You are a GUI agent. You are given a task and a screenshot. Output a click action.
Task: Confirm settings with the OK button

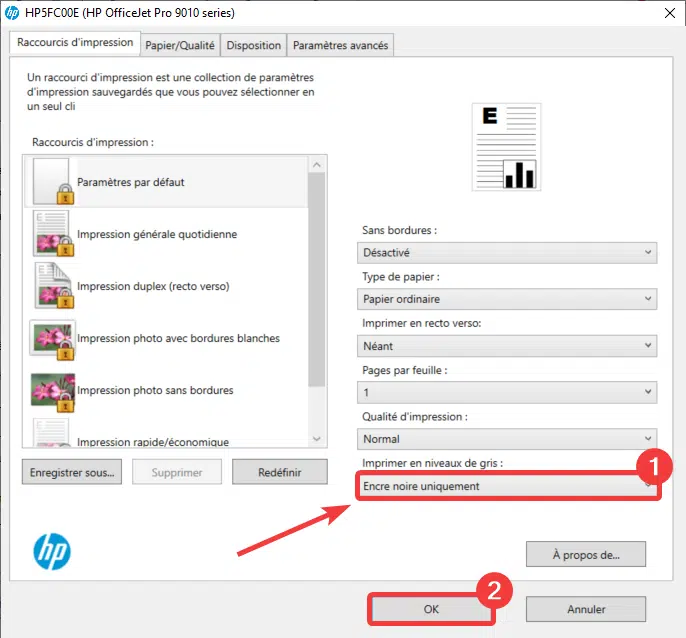(x=431, y=609)
